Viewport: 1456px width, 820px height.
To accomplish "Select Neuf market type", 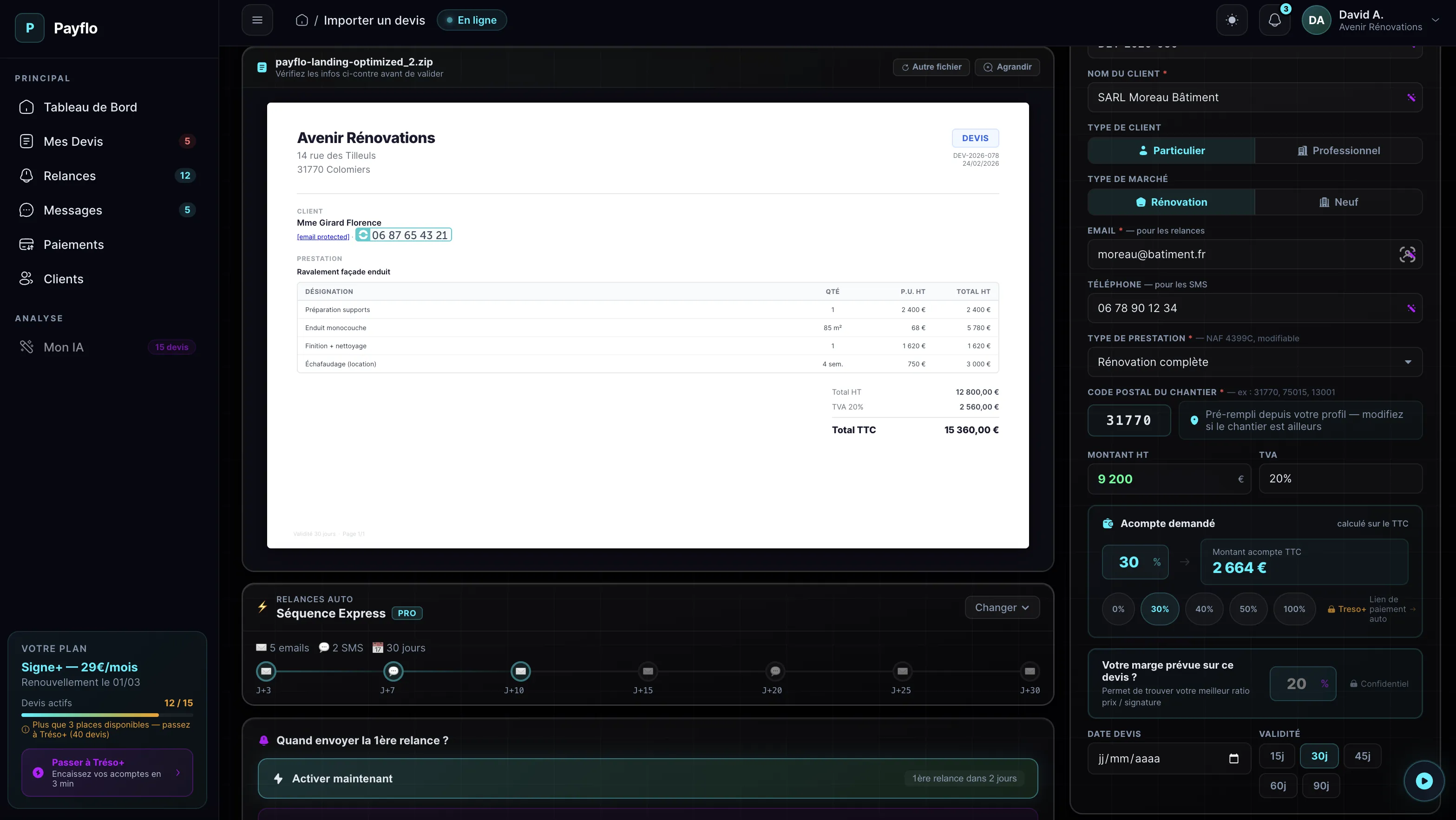I will 1338,202.
